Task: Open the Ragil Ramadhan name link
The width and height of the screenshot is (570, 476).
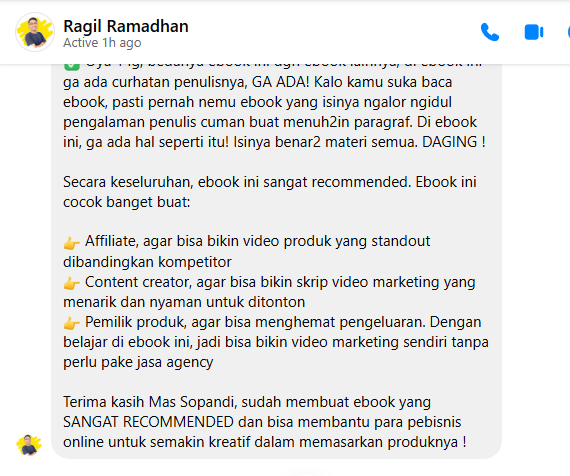Action: [126, 26]
